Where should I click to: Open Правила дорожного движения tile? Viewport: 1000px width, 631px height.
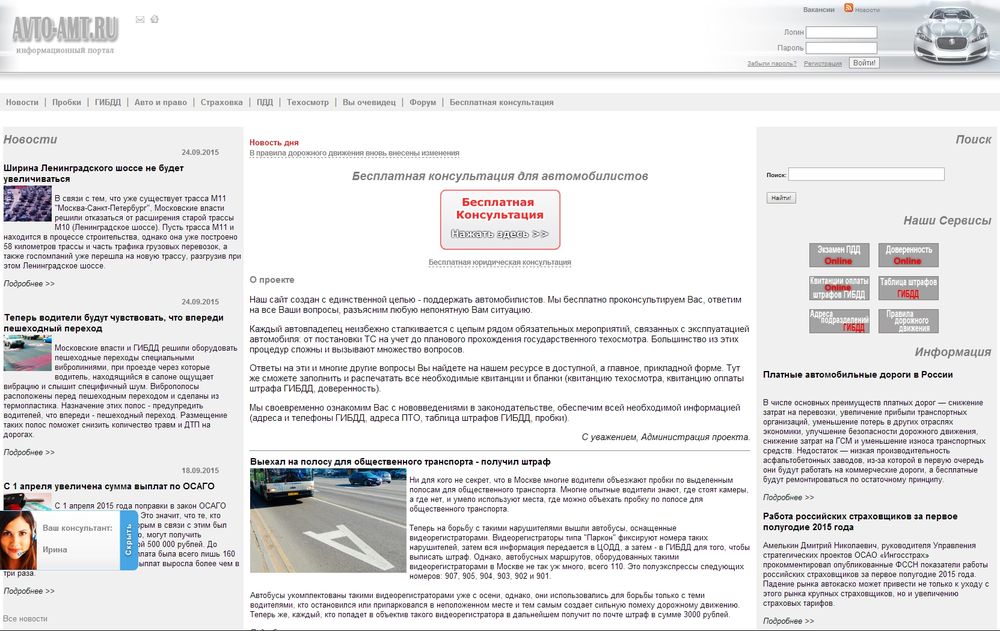(908, 321)
